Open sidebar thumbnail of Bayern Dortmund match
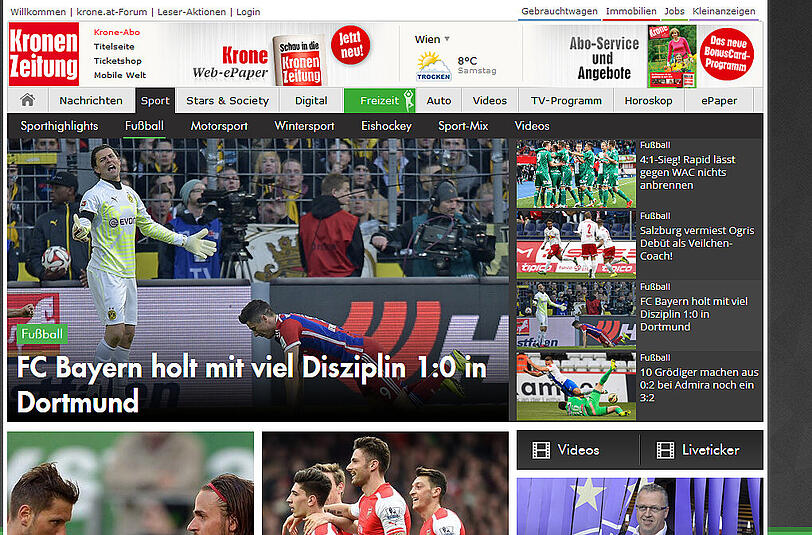812x535 pixels. pyautogui.click(x=576, y=315)
